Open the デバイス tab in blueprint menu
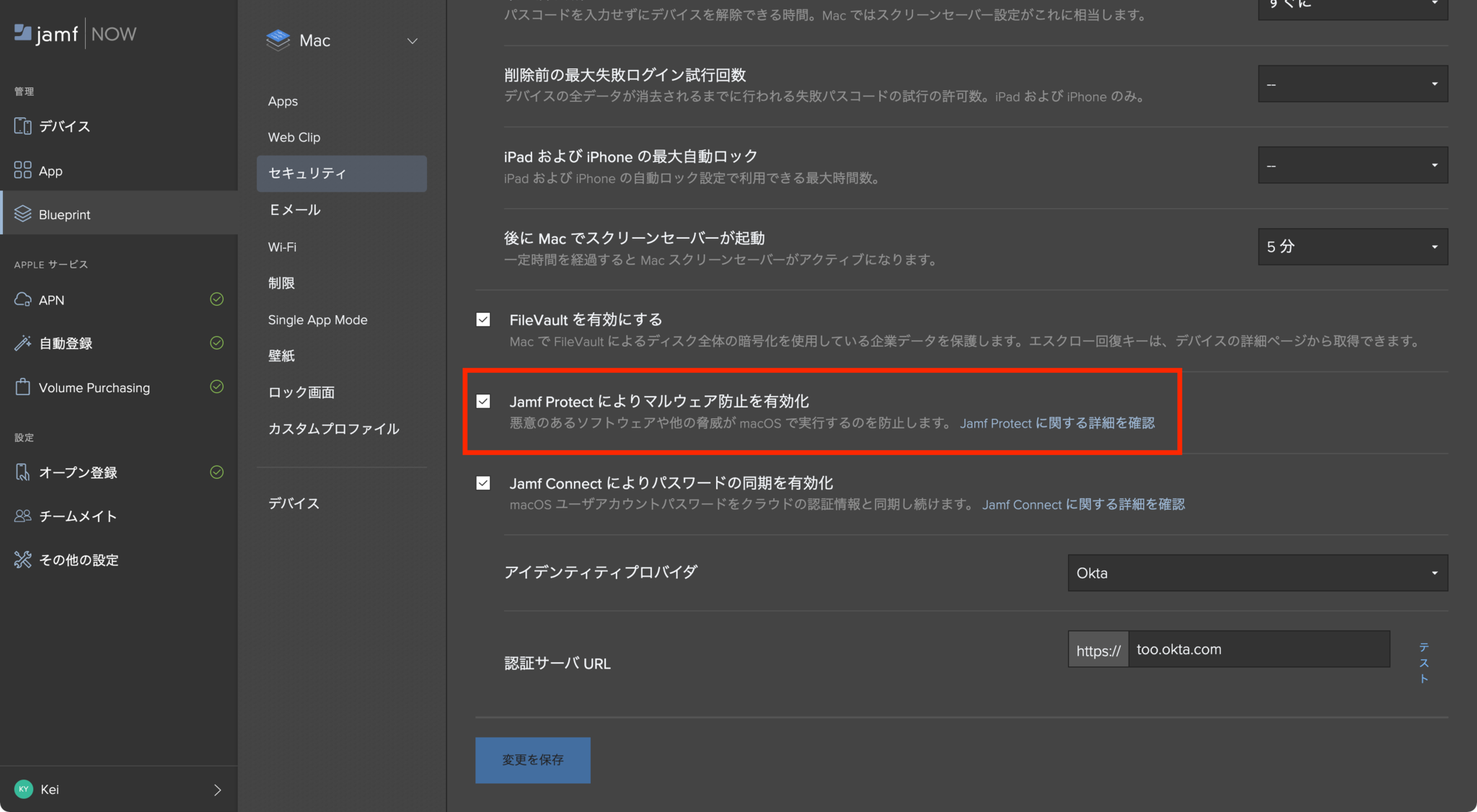This screenshot has width=1477, height=812. (294, 503)
